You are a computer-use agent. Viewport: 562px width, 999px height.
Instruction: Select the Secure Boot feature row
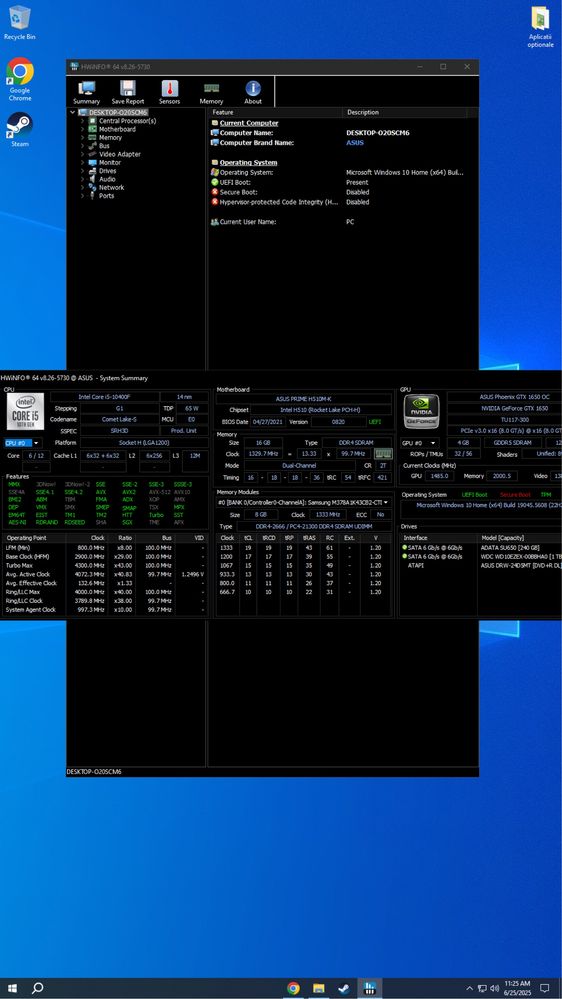343,192
